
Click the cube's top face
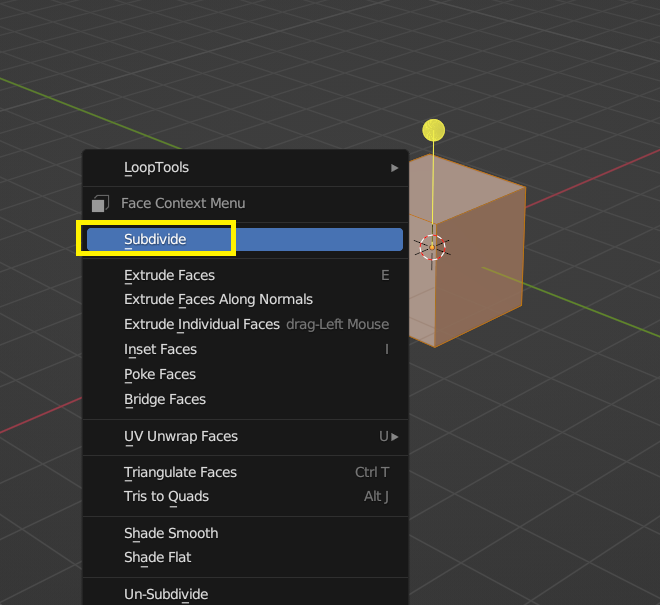pos(465,187)
